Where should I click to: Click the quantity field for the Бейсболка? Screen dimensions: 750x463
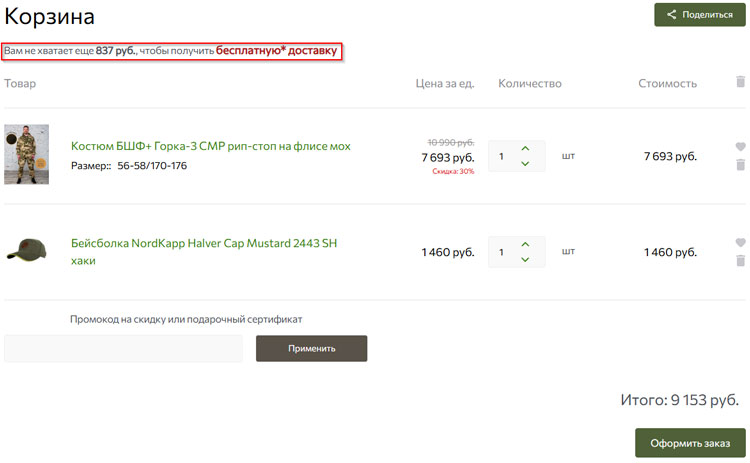(501, 252)
